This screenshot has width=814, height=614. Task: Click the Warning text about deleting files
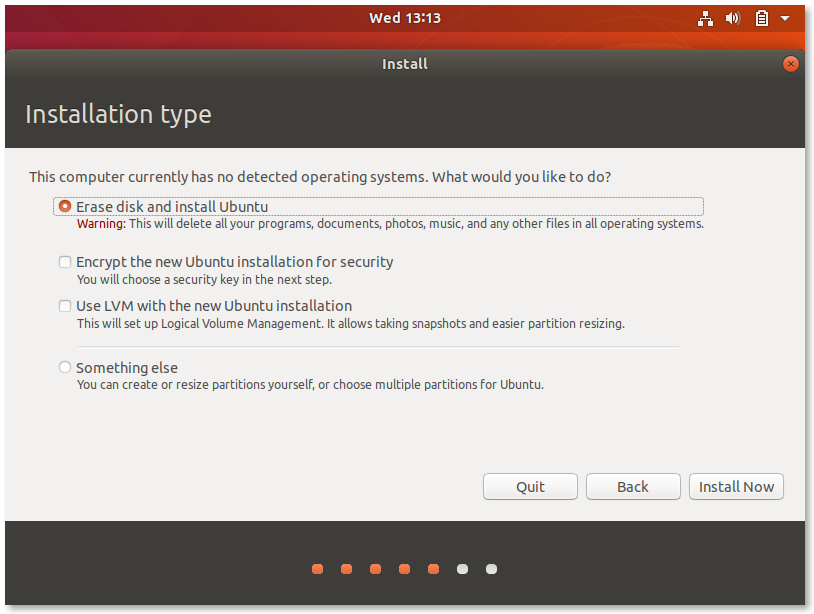coord(390,224)
